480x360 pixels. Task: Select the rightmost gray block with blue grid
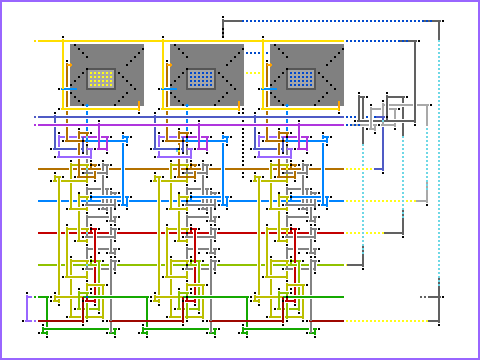pos(307,75)
